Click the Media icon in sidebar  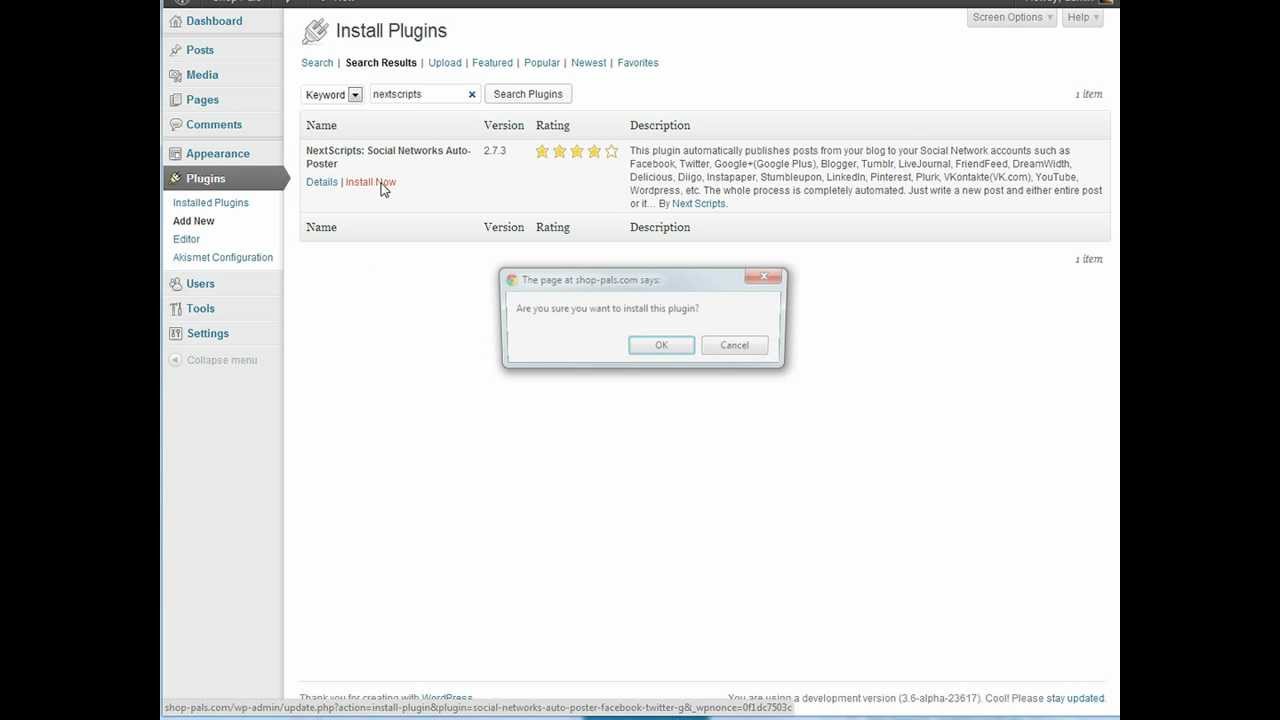coord(176,75)
